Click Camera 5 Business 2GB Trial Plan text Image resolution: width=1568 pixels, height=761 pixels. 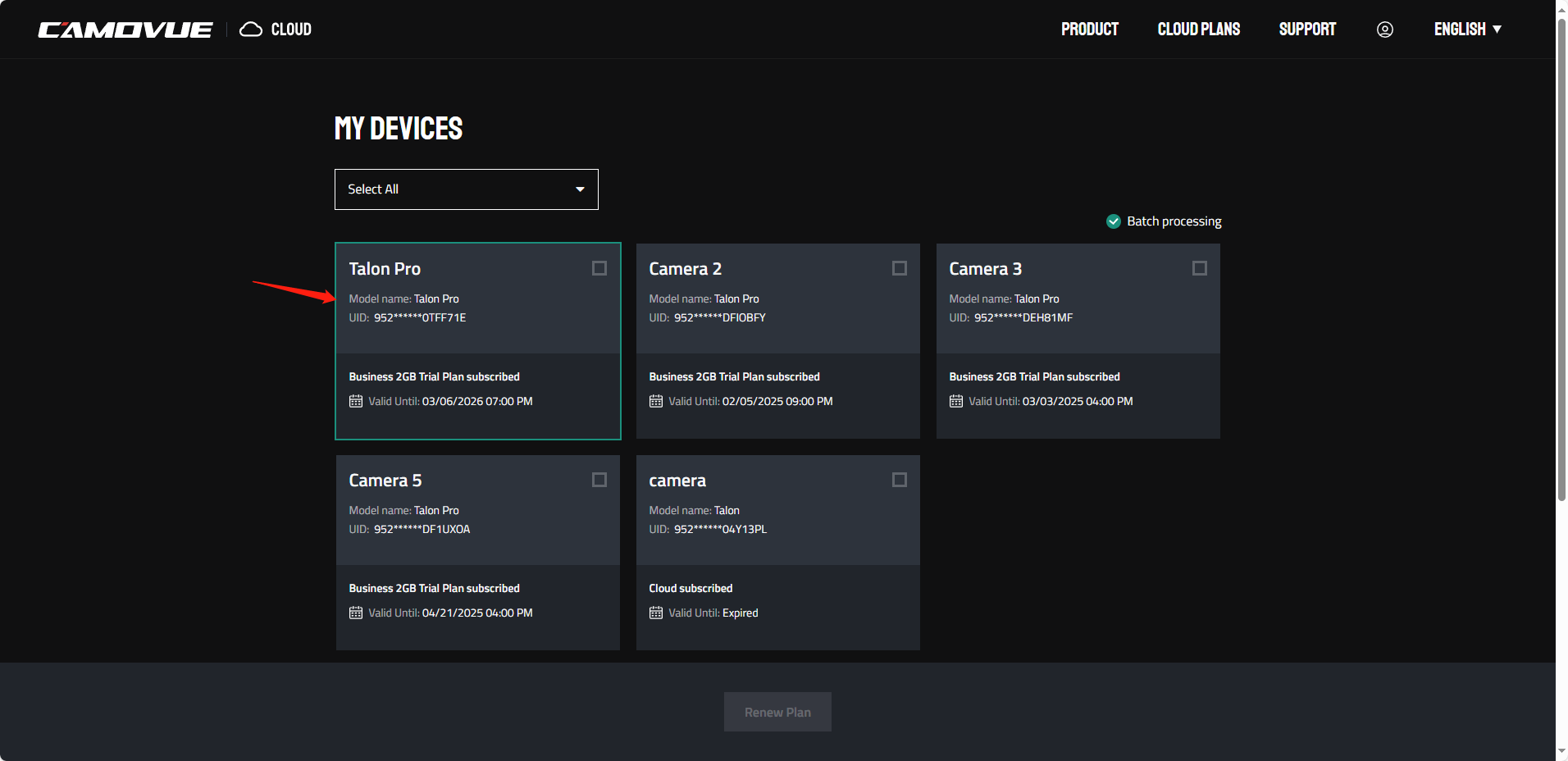434,588
